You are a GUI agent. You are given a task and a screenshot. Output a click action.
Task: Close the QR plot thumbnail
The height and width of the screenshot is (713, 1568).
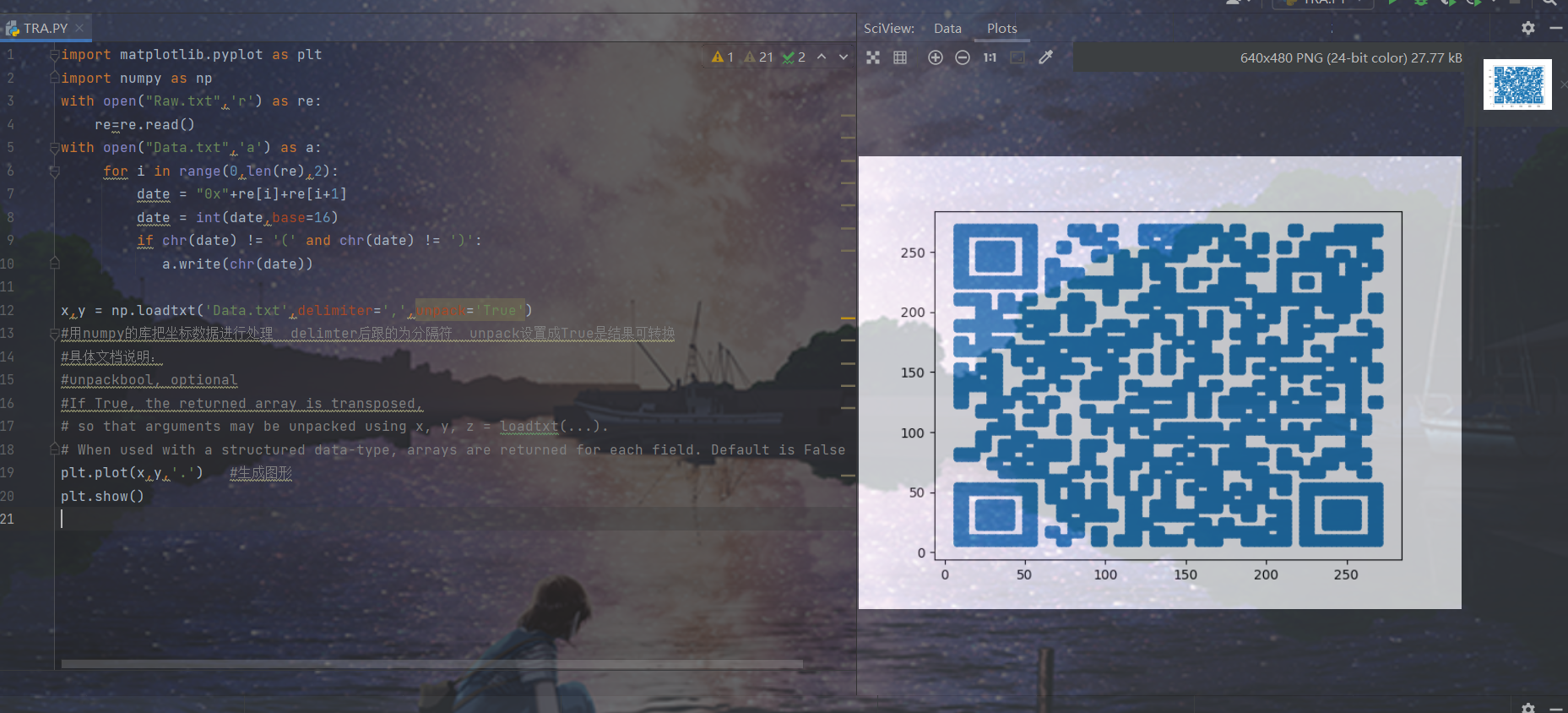click(1563, 84)
